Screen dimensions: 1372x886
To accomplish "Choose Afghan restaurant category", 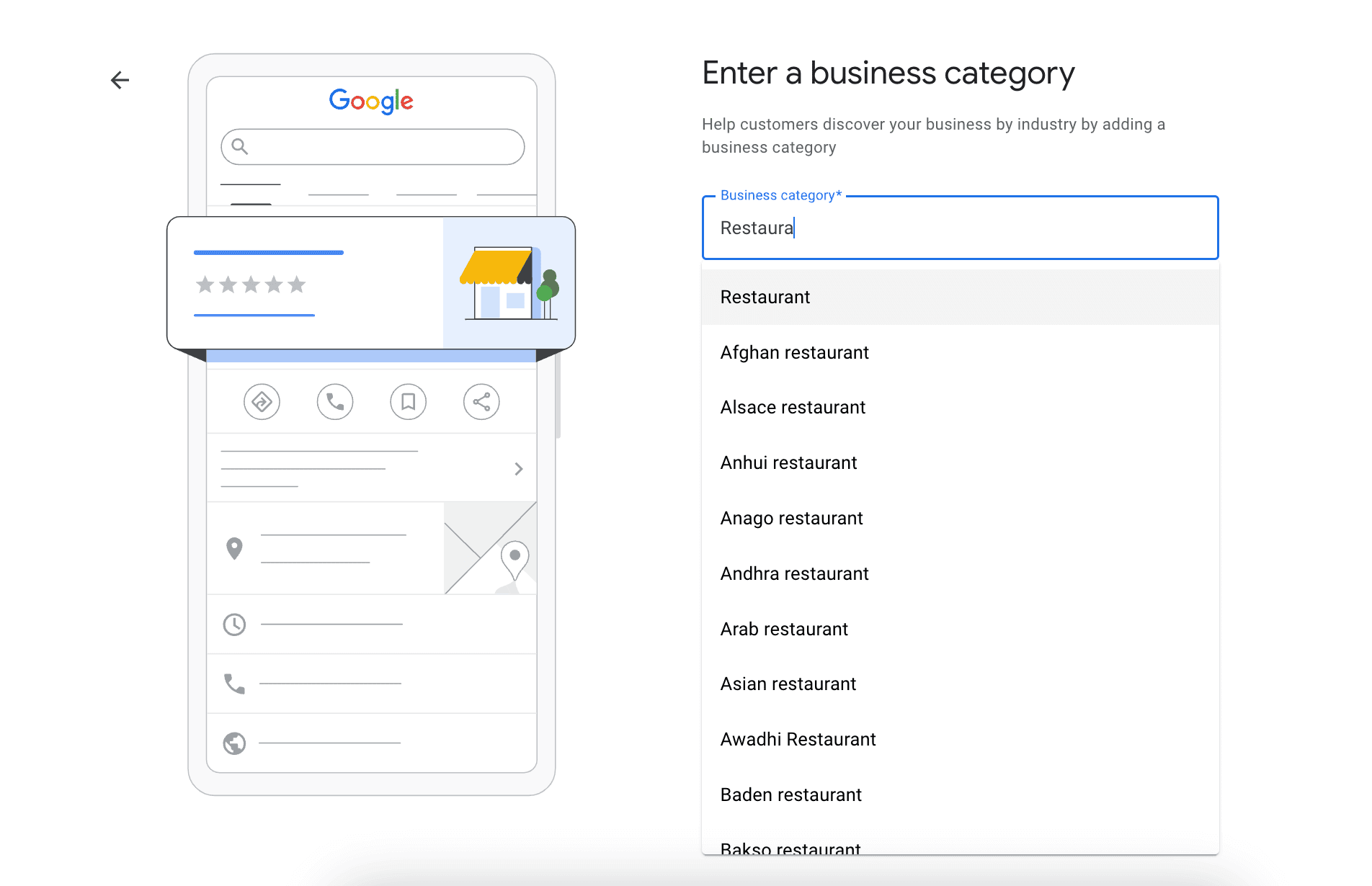I will click(x=794, y=352).
